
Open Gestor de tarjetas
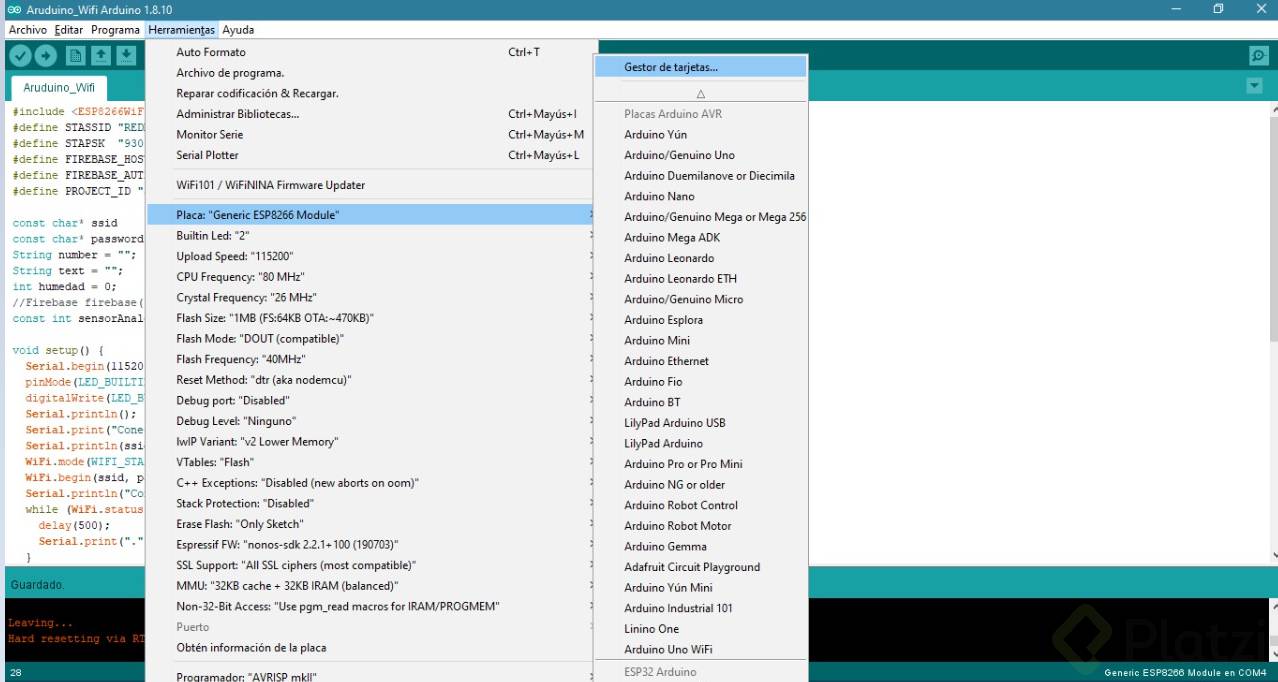(x=700, y=67)
